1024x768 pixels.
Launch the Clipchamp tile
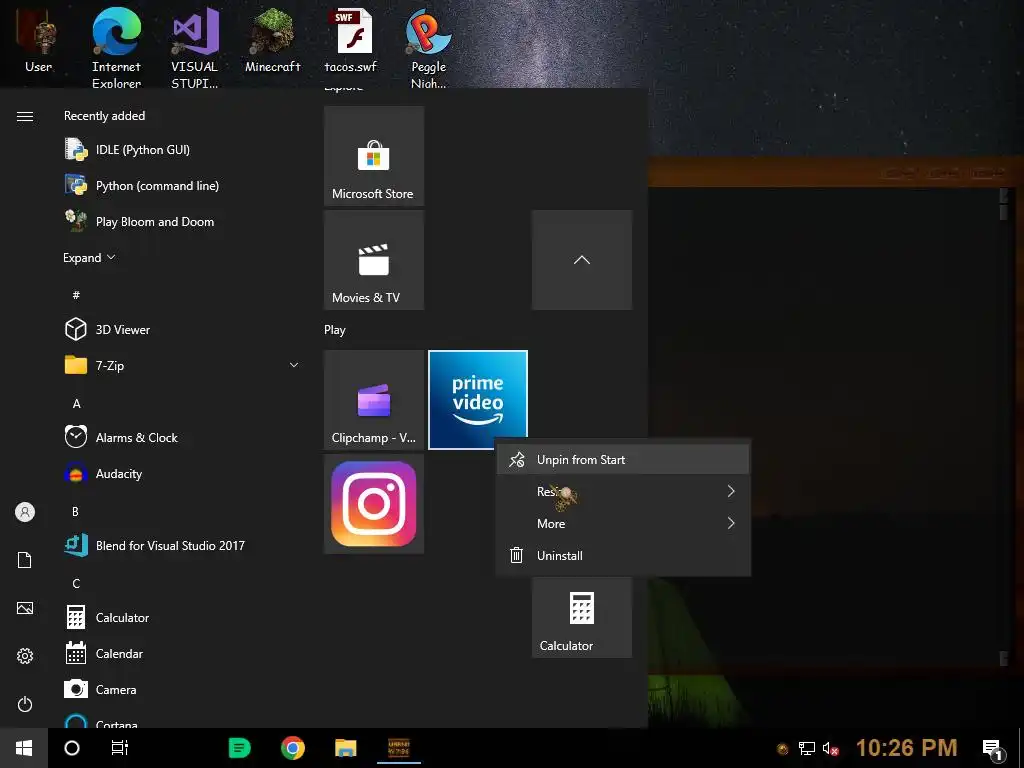374,400
